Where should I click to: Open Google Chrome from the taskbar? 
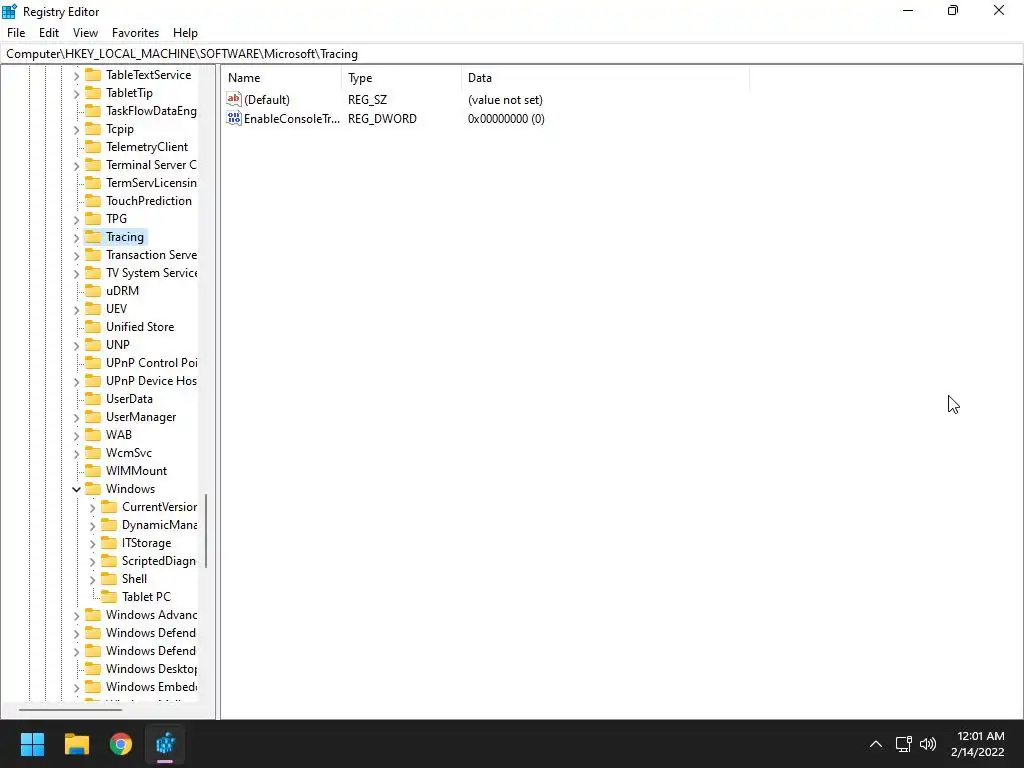pos(121,744)
